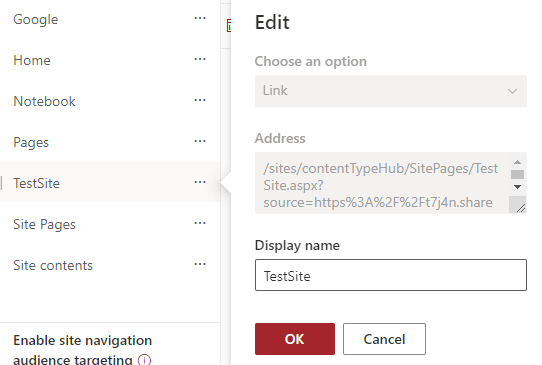Open the ellipsis menu for Google
The height and width of the screenshot is (365, 542).
[200, 18]
